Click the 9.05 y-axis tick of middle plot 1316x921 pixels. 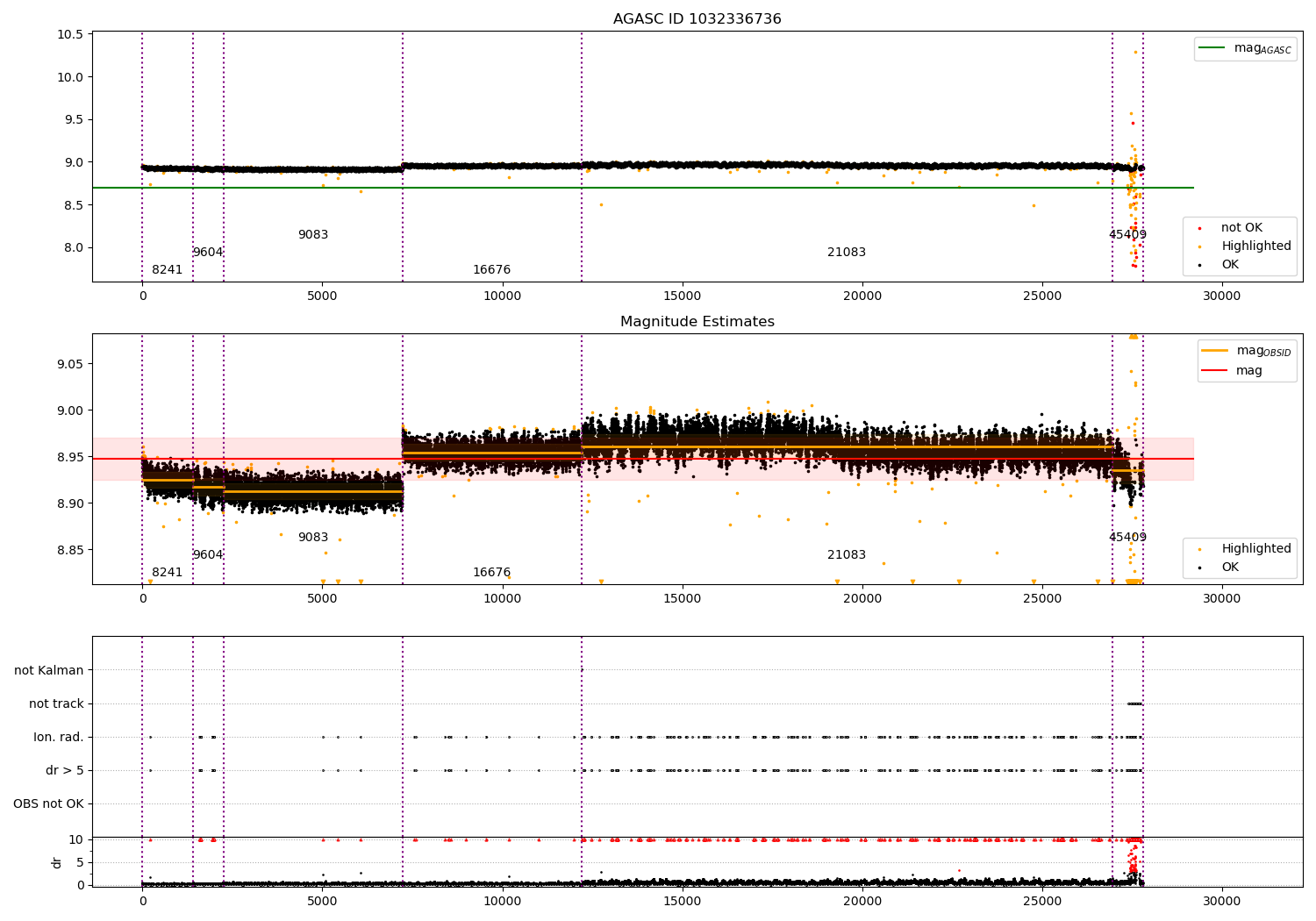[x=71, y=364]
